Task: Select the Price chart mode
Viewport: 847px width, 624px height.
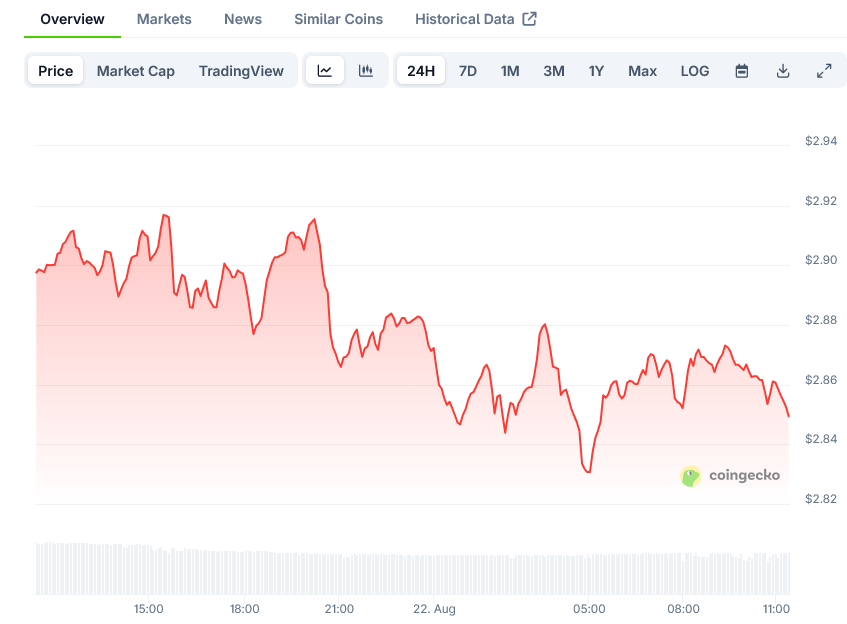Action: 56,71
